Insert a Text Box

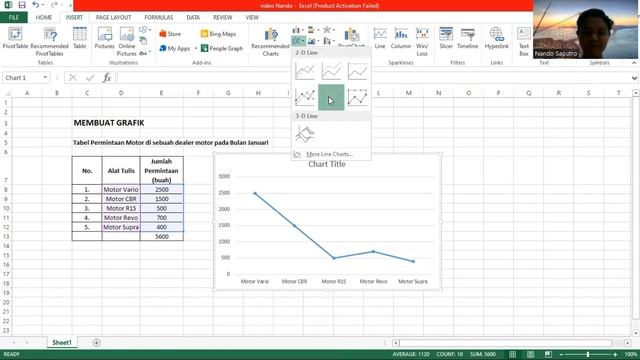click(x=524, y=42)
